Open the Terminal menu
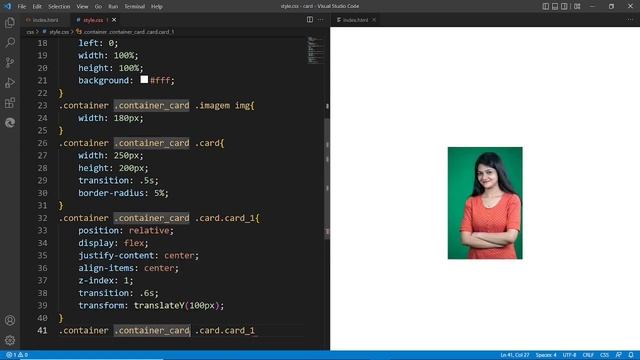Viewport: 640px width, 360px height. [x=135, y=7]
